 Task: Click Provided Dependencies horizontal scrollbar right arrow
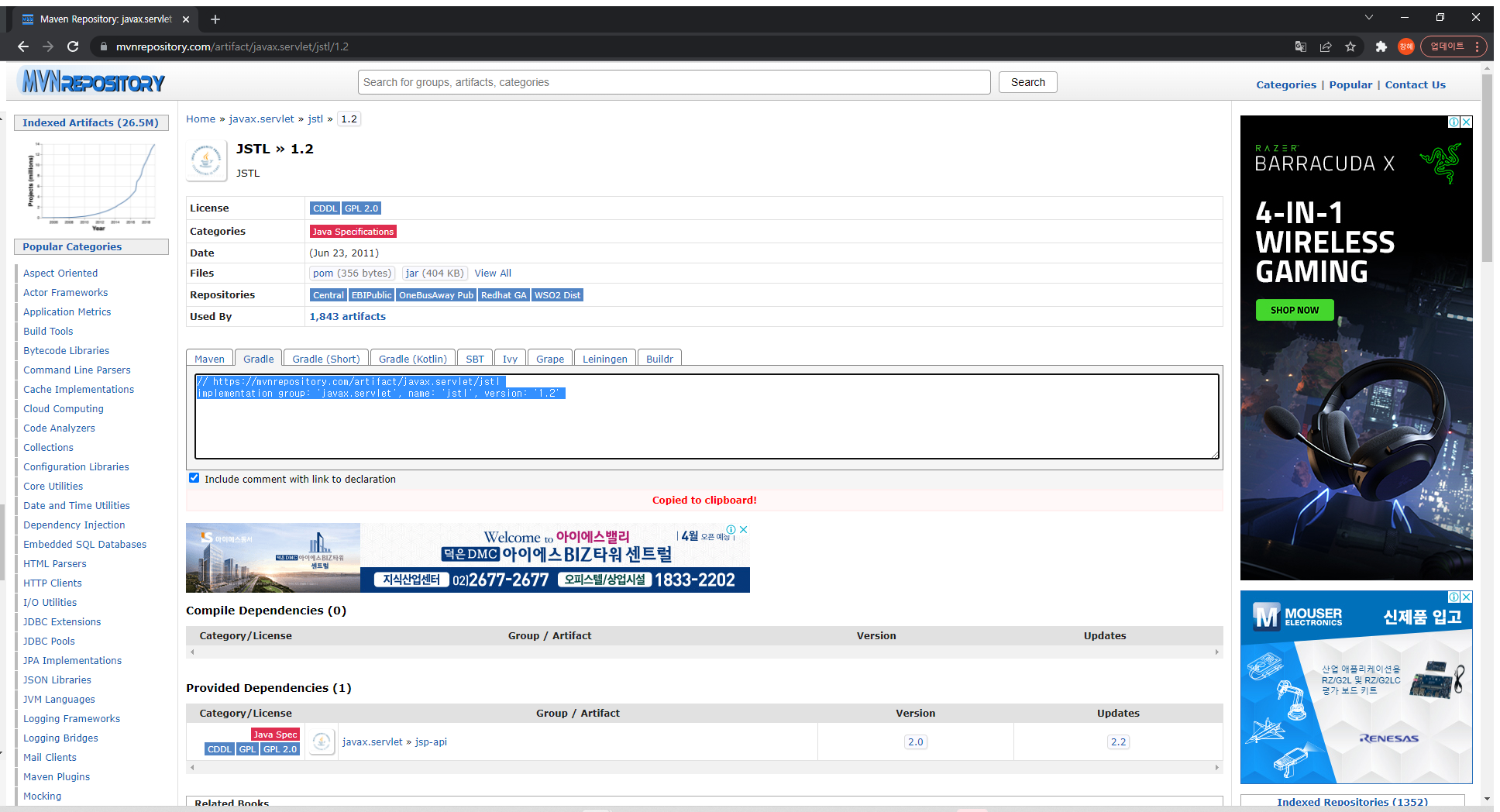1216,767
